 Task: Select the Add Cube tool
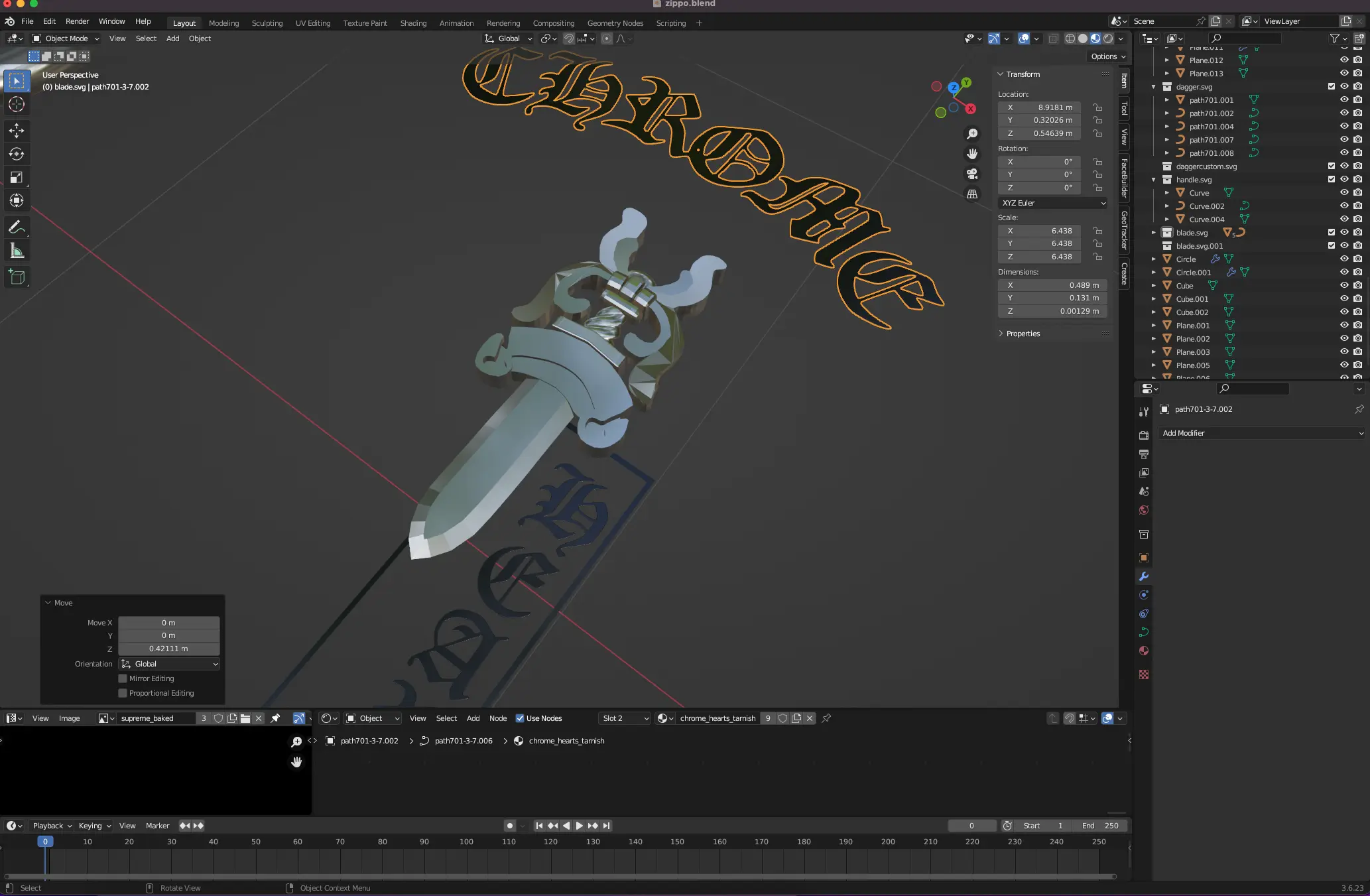[x=17, y=277]
